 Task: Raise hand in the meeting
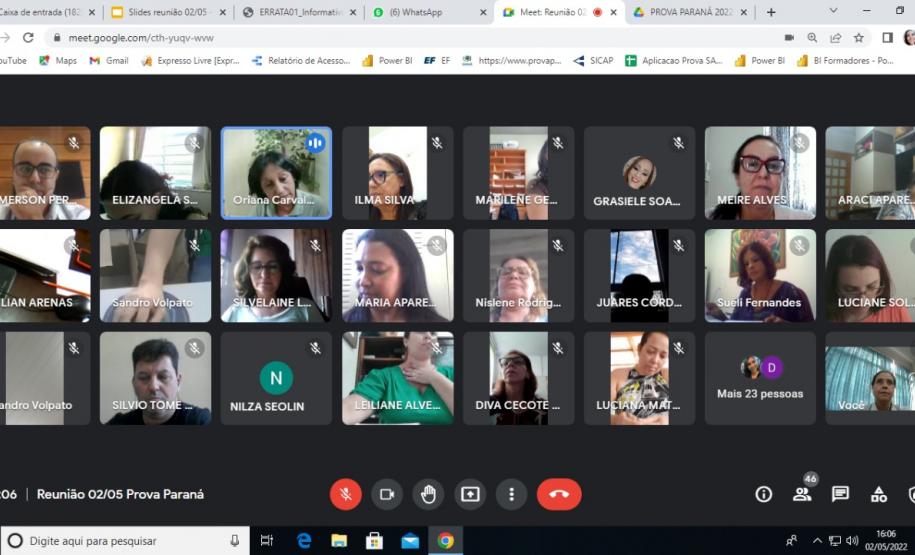point(428,494)
